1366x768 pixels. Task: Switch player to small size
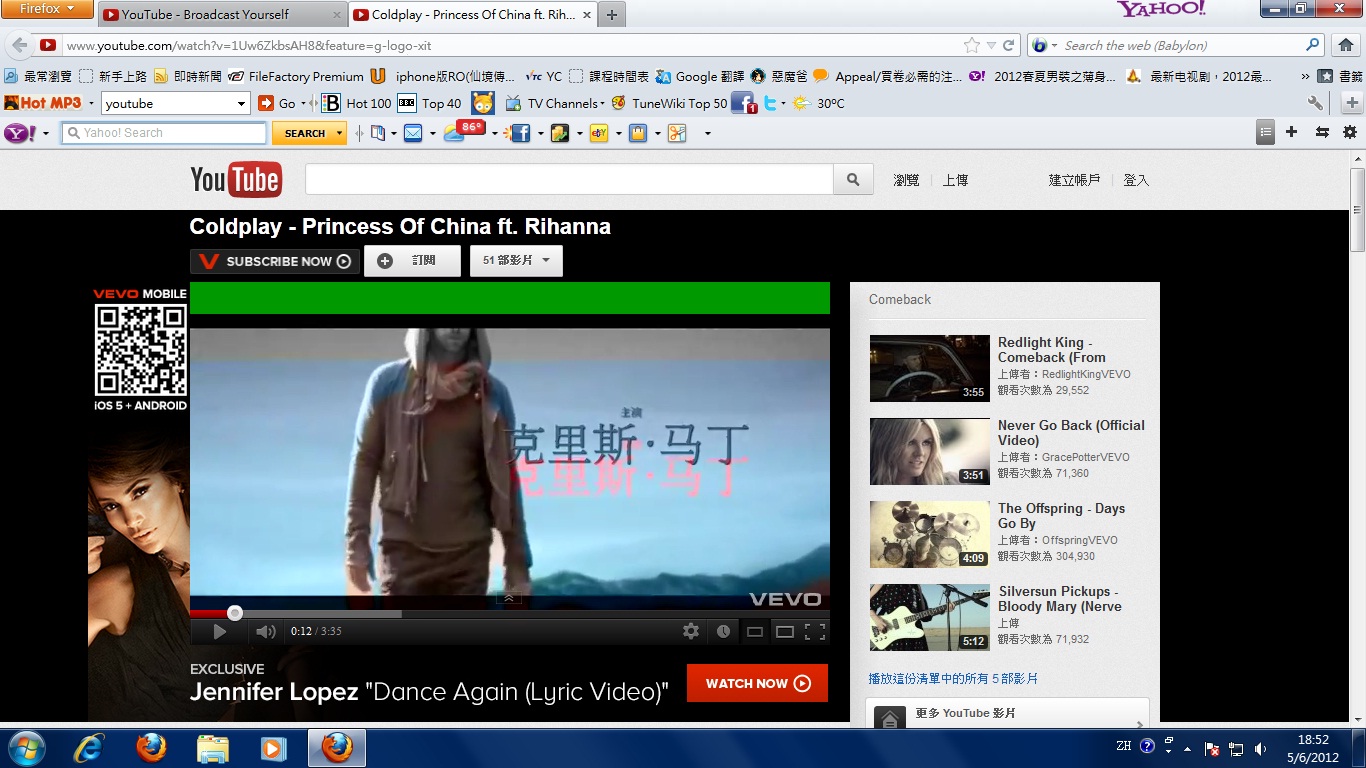click(x=755, y=631)
